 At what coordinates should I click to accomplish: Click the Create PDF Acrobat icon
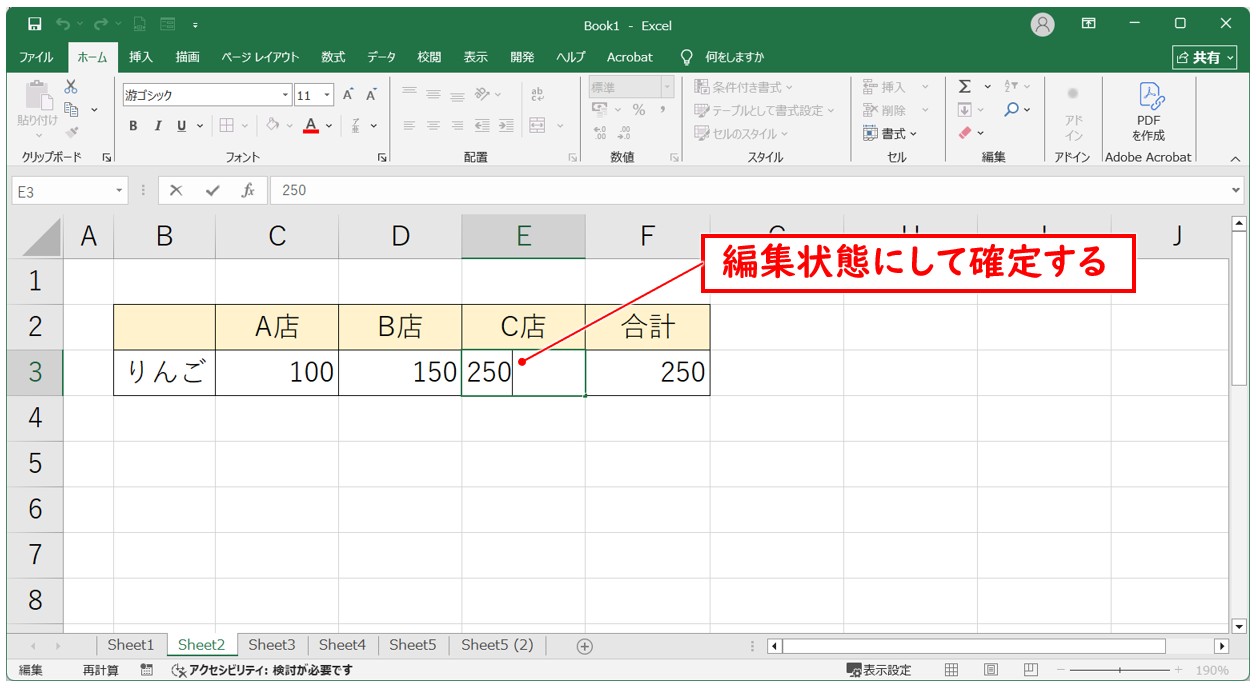click(x=1148, y=112)
